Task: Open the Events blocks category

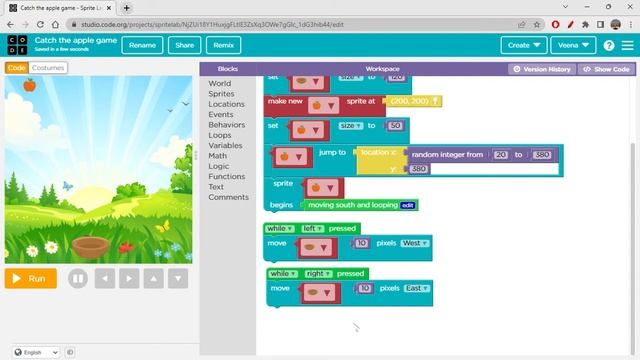Action: click(221, 114)
